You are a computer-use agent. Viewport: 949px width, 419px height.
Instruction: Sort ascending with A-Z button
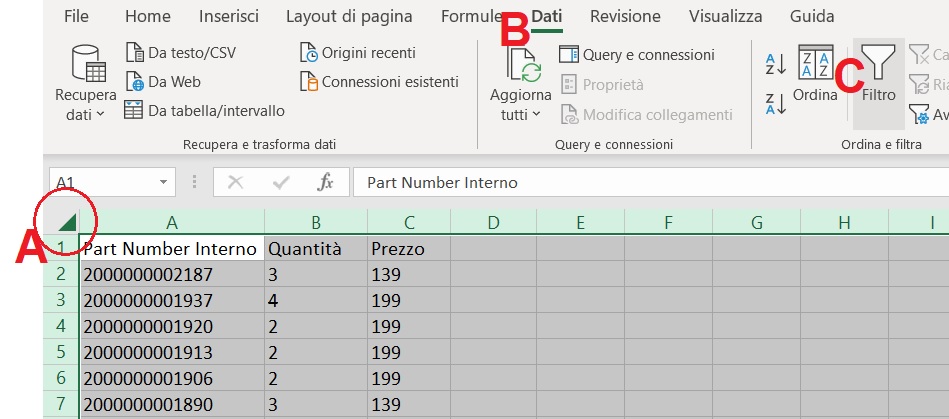point(776,65)
